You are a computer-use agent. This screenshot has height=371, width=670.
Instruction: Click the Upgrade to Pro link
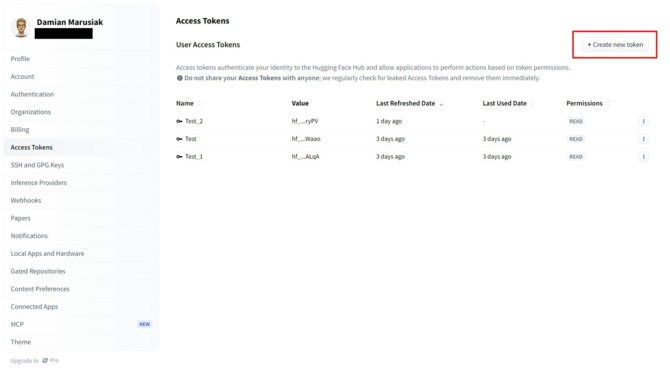(35, 361)
